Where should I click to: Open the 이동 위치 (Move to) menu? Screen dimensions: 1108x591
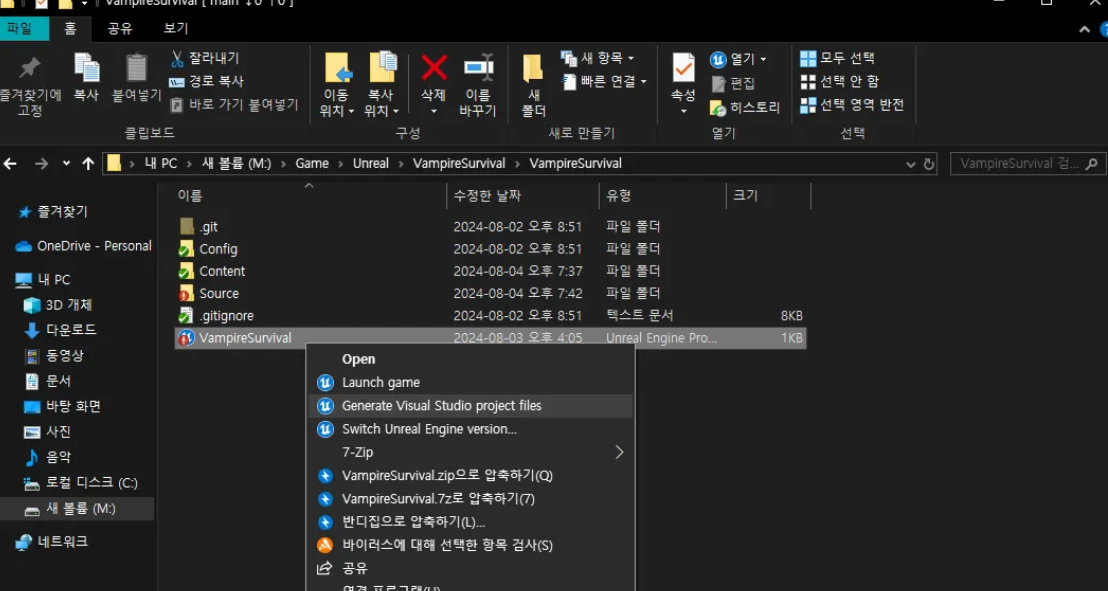click(x=338, y=86)
